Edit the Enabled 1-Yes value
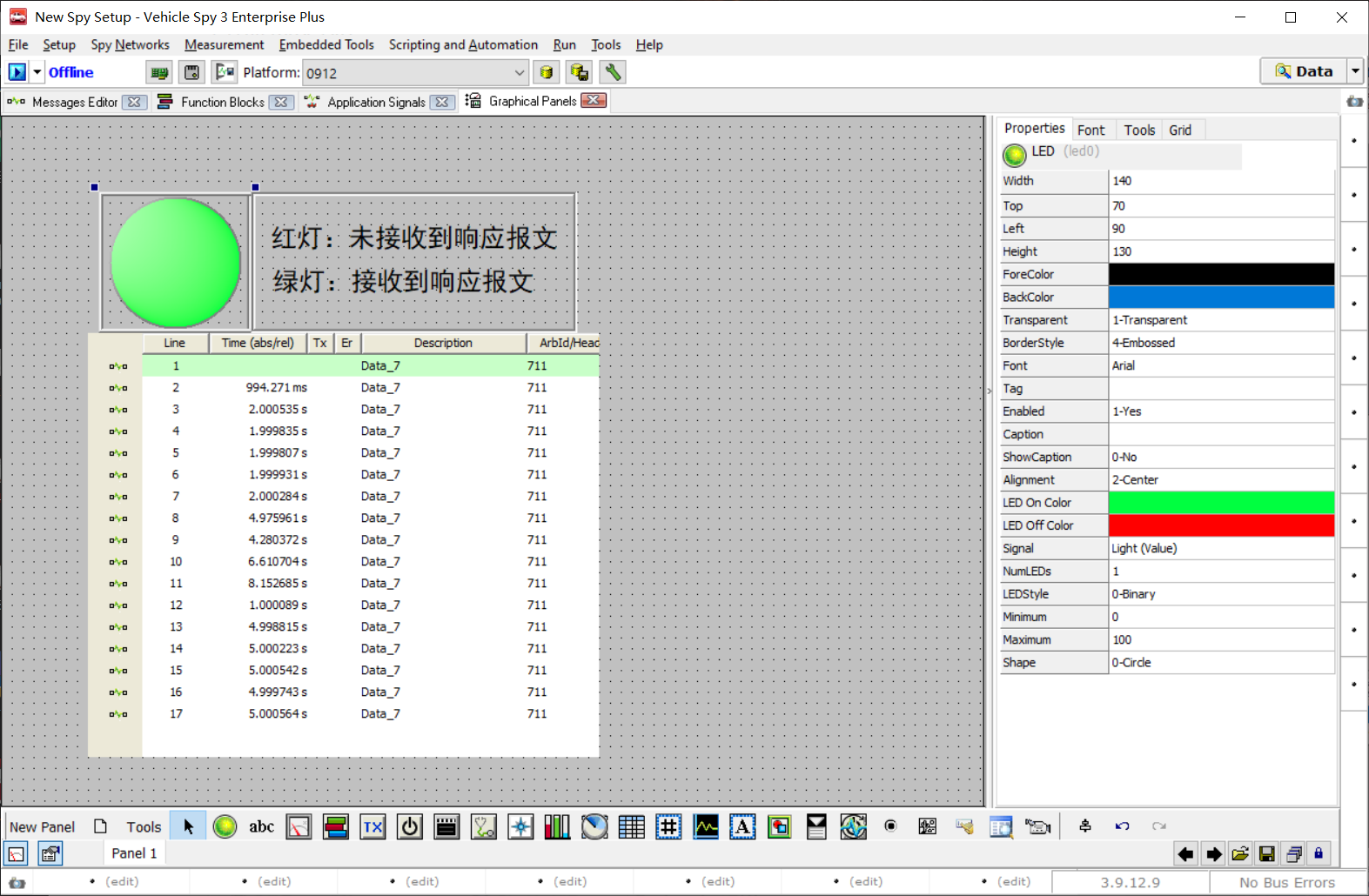The image size is (1369, 896). [x=1221, y=411]
